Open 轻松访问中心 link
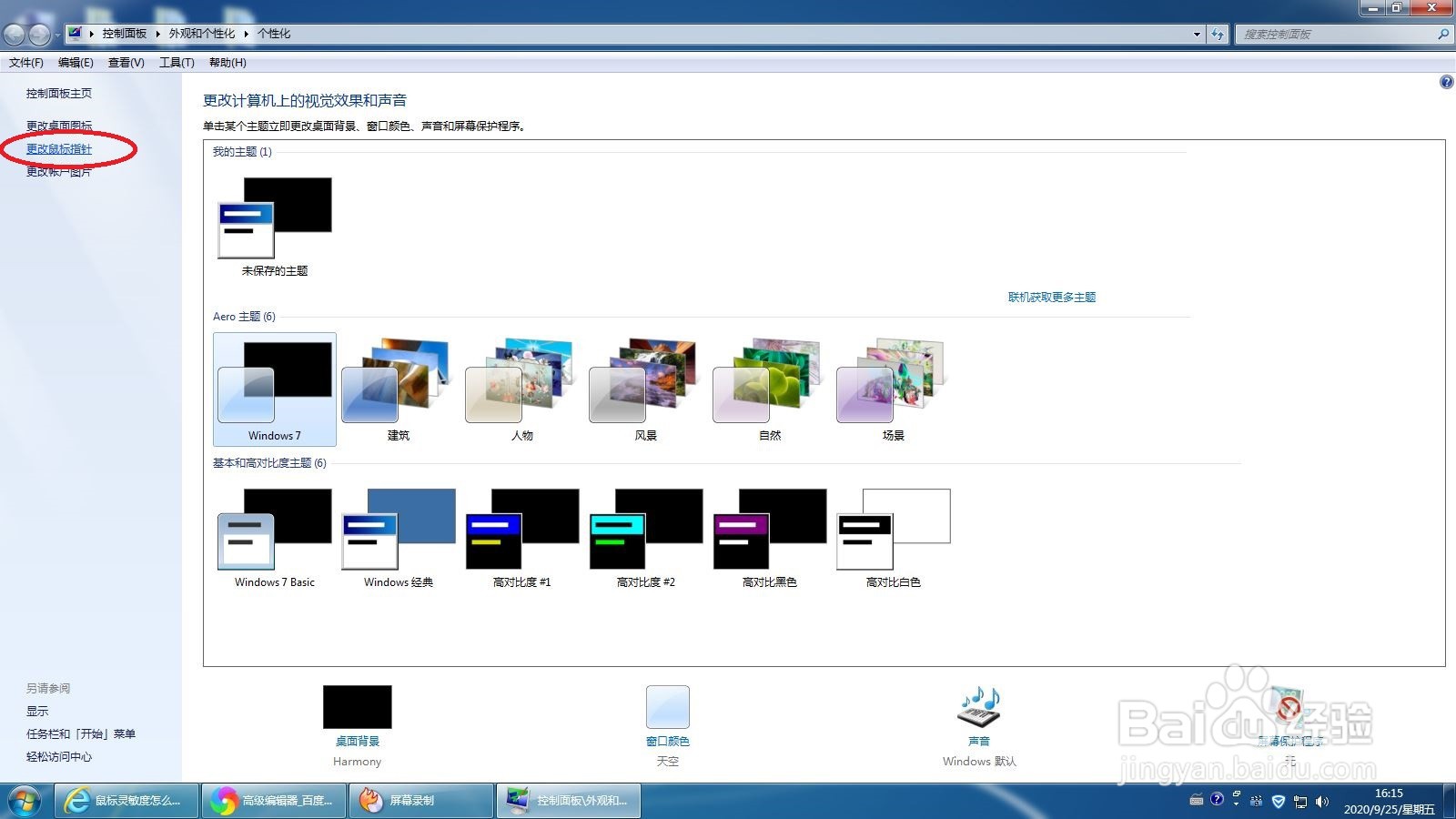Image resolution: width=1456 pixels, height=819 pixels. click(59, 757)
